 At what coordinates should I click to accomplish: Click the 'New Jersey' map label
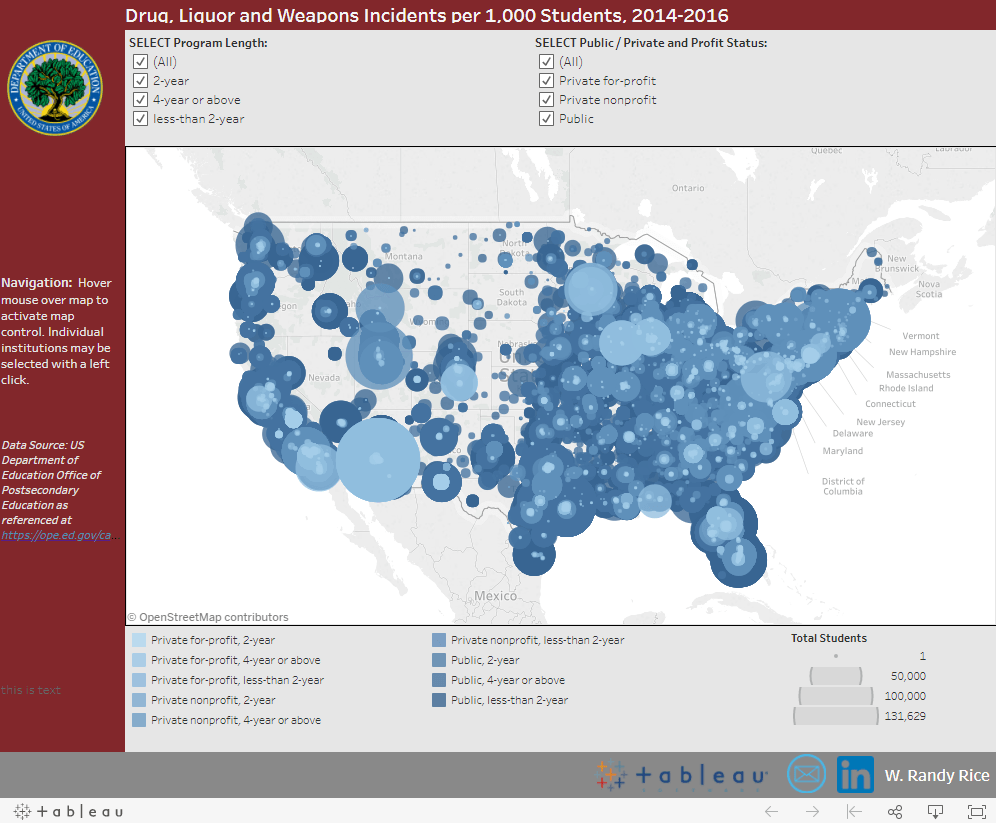pyautogui.click(x=880, y=422)
